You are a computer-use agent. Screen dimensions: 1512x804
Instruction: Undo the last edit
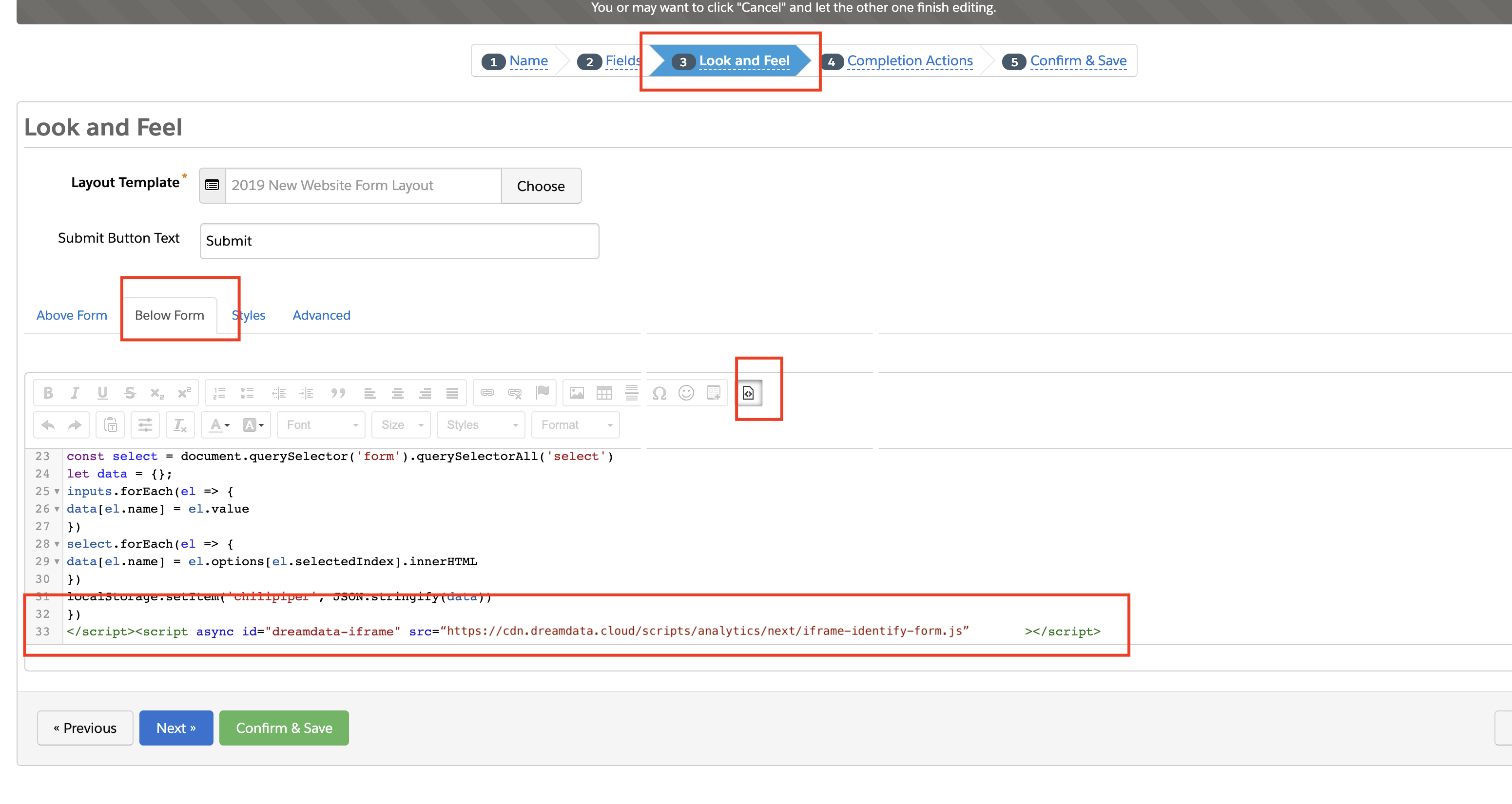click(x=48, y=425)
